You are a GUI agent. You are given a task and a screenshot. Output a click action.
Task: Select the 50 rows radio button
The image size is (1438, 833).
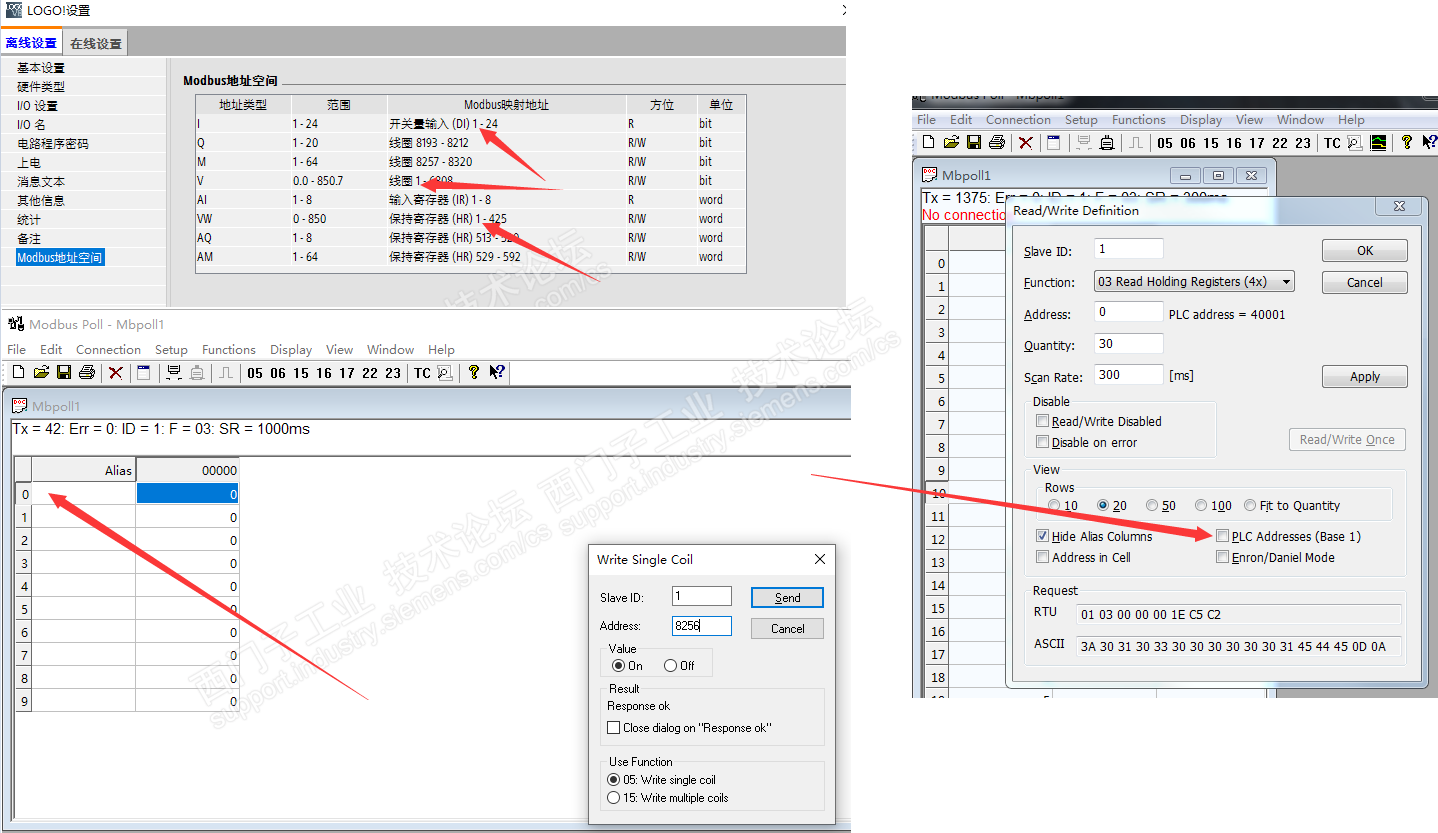click(x=1152, y=506)
